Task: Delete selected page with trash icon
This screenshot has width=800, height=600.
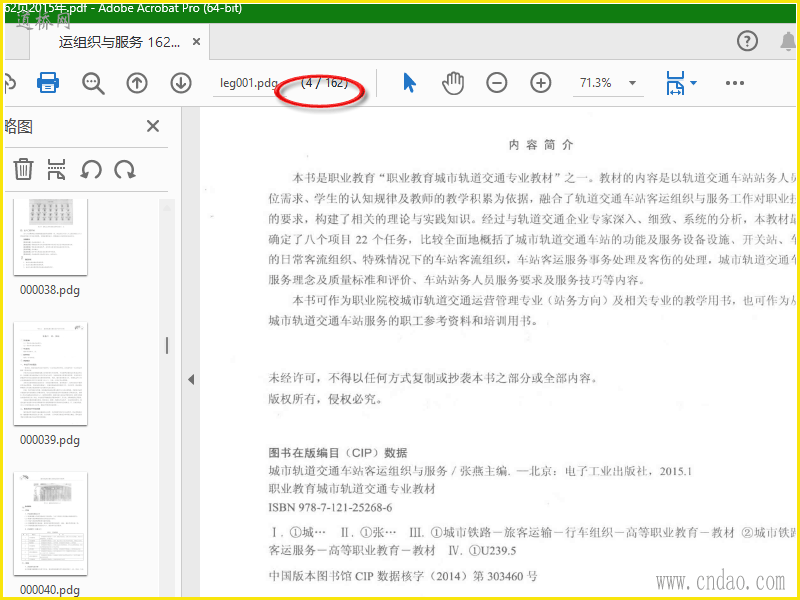Action: pyautogui.click(x=23, y=169)
